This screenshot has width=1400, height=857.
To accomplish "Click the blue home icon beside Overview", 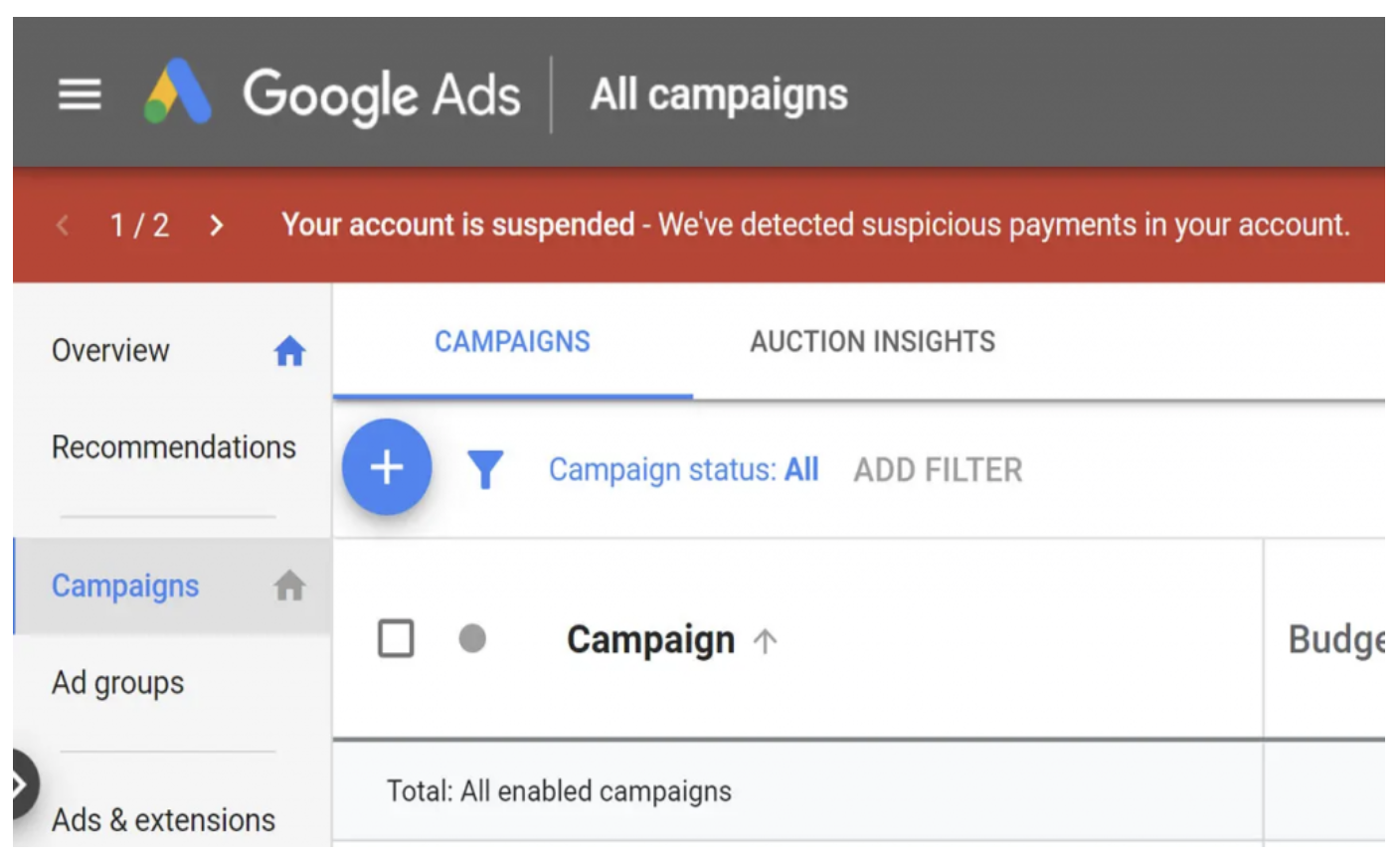I will click(x=289, y=351).
